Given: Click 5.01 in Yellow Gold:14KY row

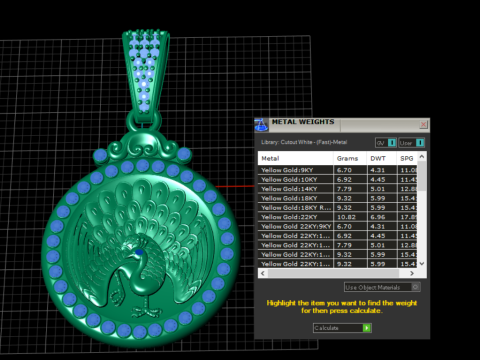Looking at the screenshot, I should [378, 189].
